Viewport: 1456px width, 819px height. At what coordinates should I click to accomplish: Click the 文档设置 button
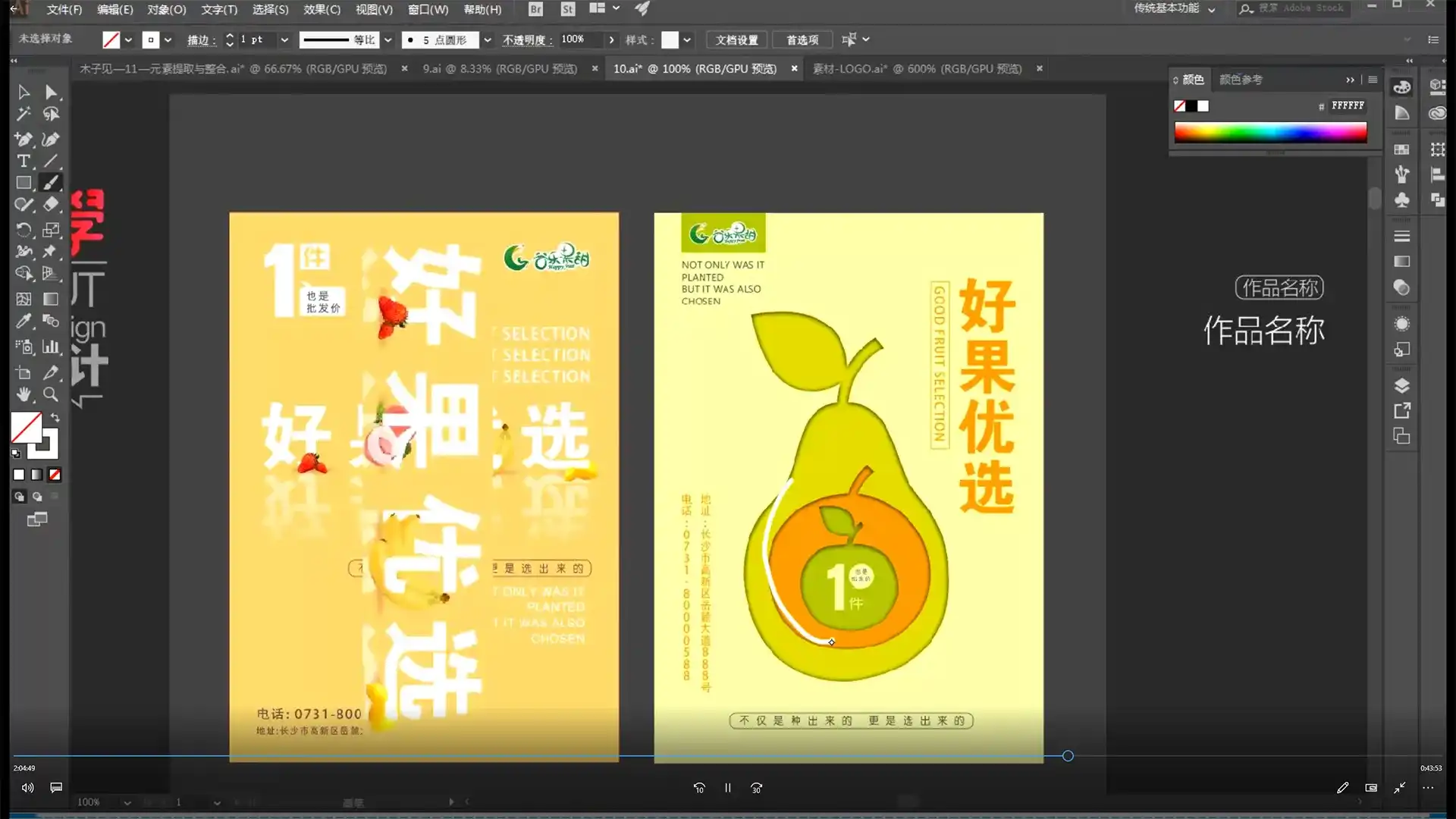tap(736, 39)
